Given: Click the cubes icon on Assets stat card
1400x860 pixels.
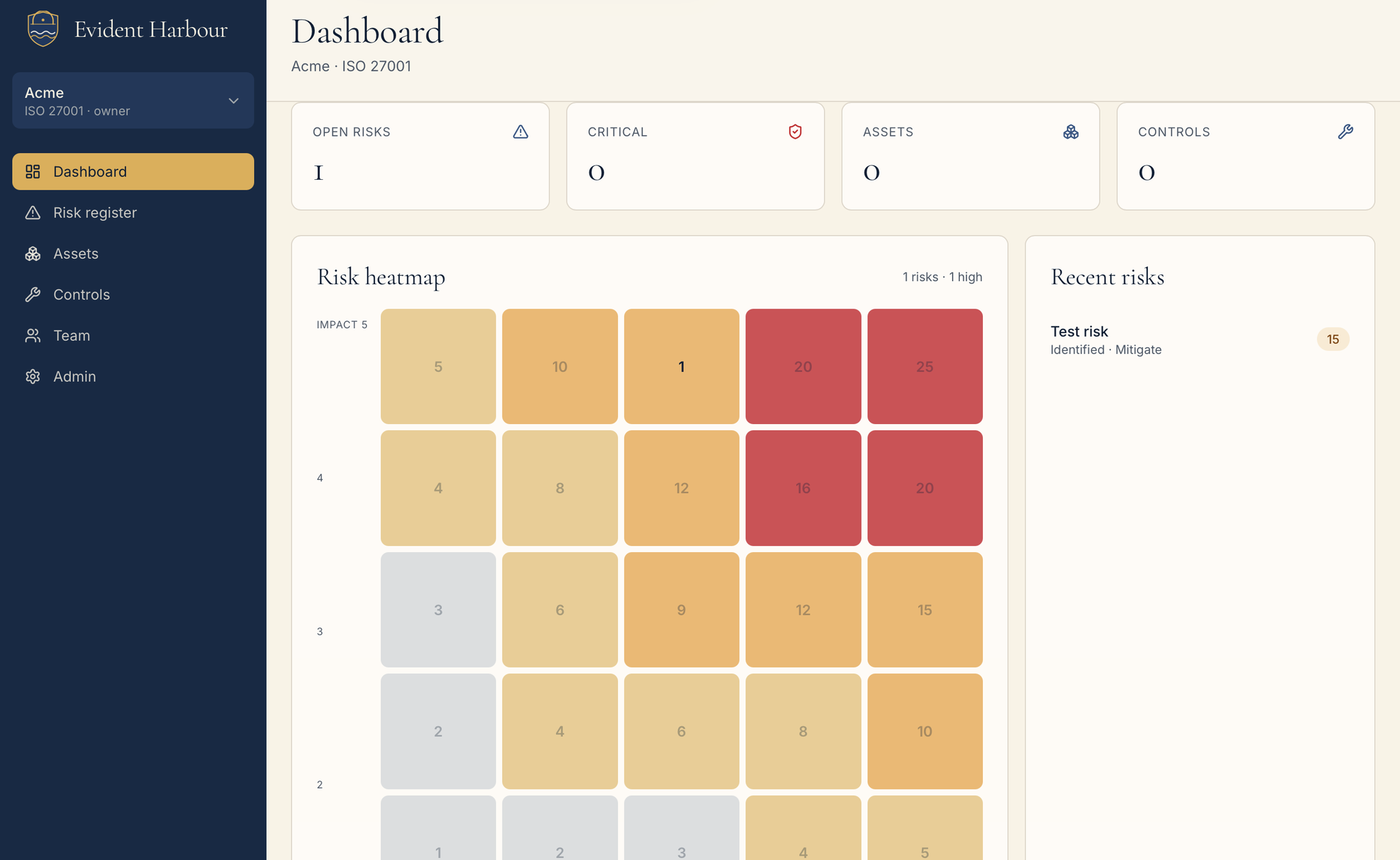Looking at the screenshot, I should (x=1071, y=132).
